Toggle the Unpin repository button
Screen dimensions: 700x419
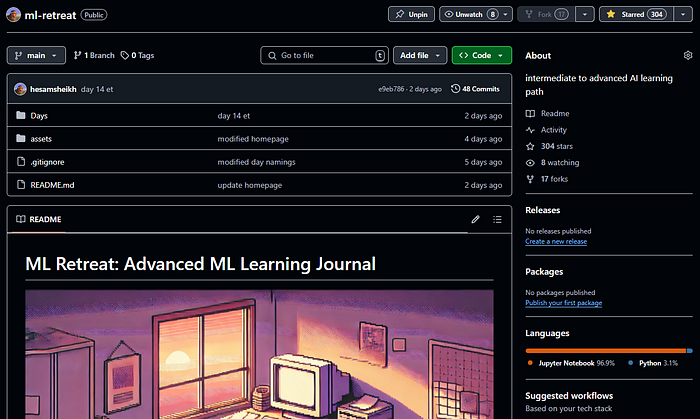411,14
